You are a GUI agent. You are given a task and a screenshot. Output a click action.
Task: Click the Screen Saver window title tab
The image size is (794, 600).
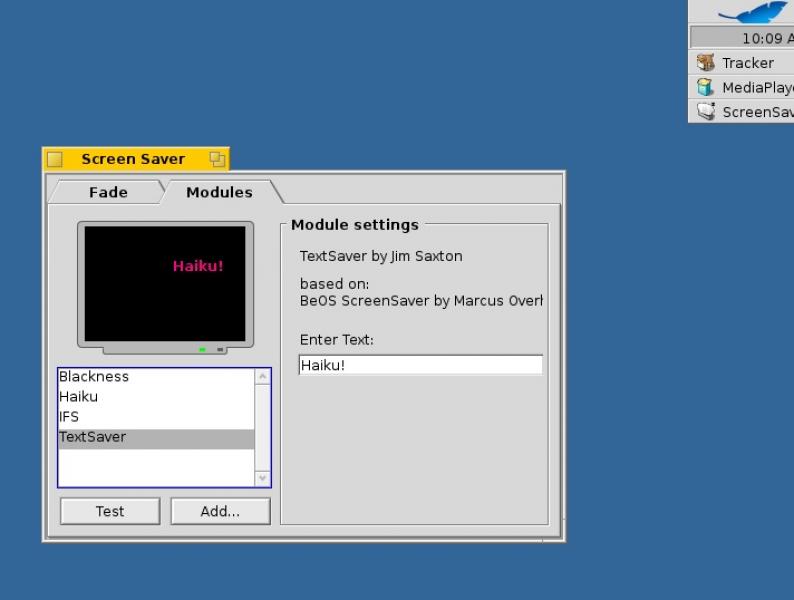point(133,159)
